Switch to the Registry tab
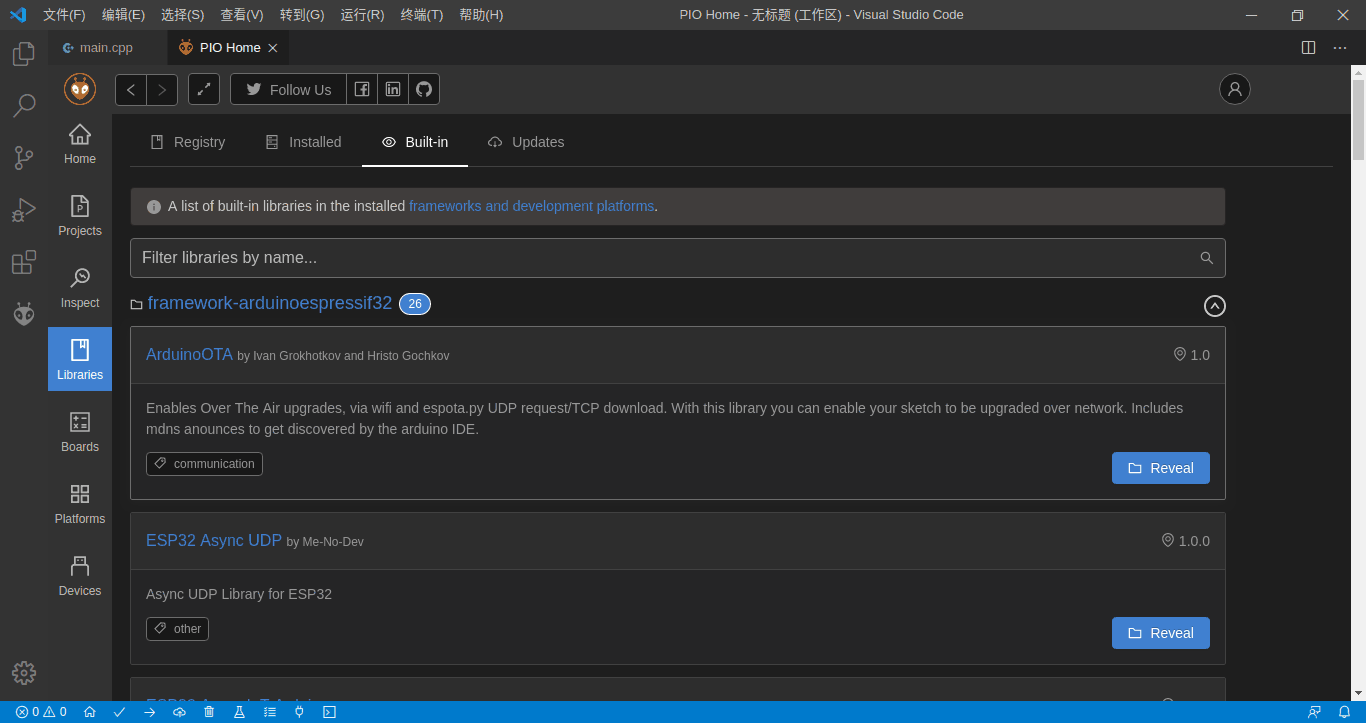The image size is (1366, 723). [188, 142]
